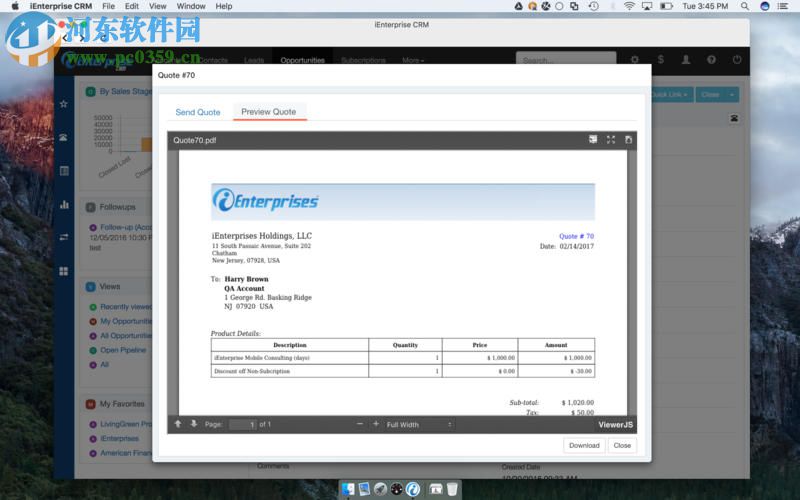This screenshot has width=800, height=500.
Task: Switch to the Send Quote tab
Action: click(x=198, y=112)
